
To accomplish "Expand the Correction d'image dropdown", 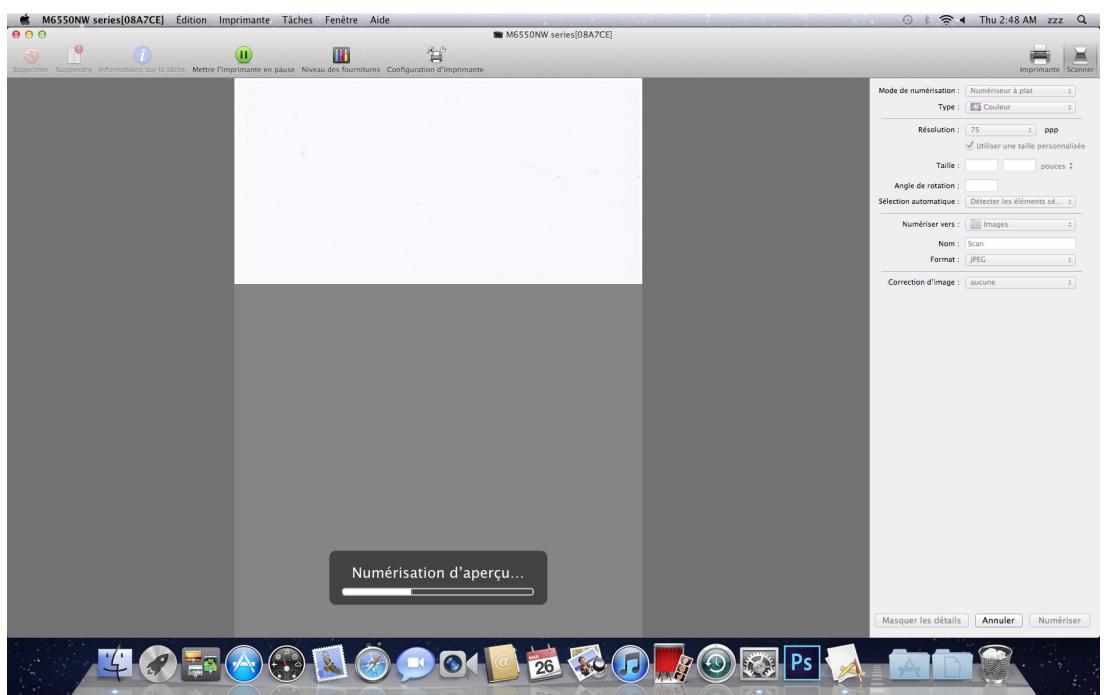I will click(x=1020, y=283).
